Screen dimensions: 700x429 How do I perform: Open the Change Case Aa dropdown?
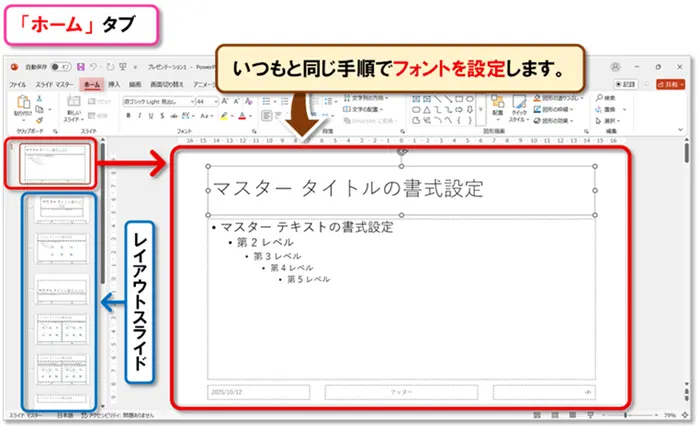tap(207, 116)
